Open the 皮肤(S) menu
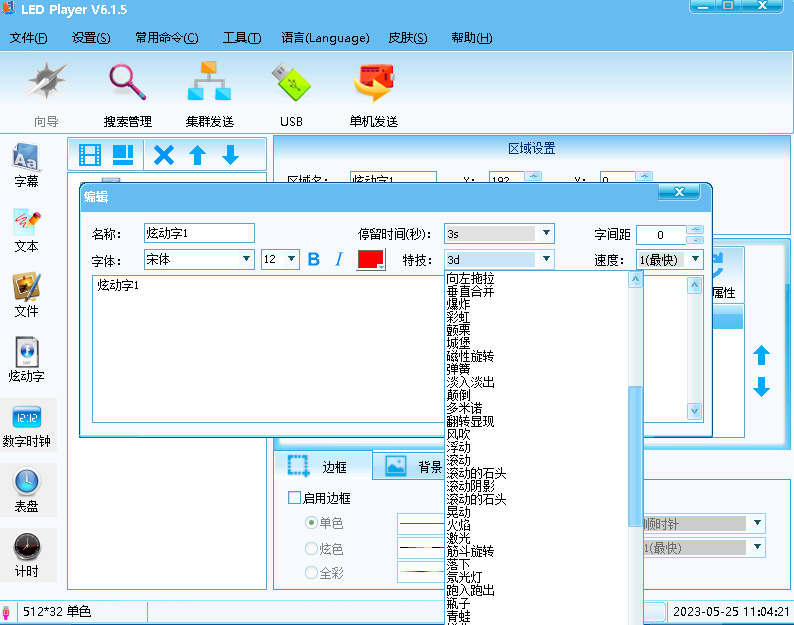This screenshot has height=625, width=794. click(408, 38)
